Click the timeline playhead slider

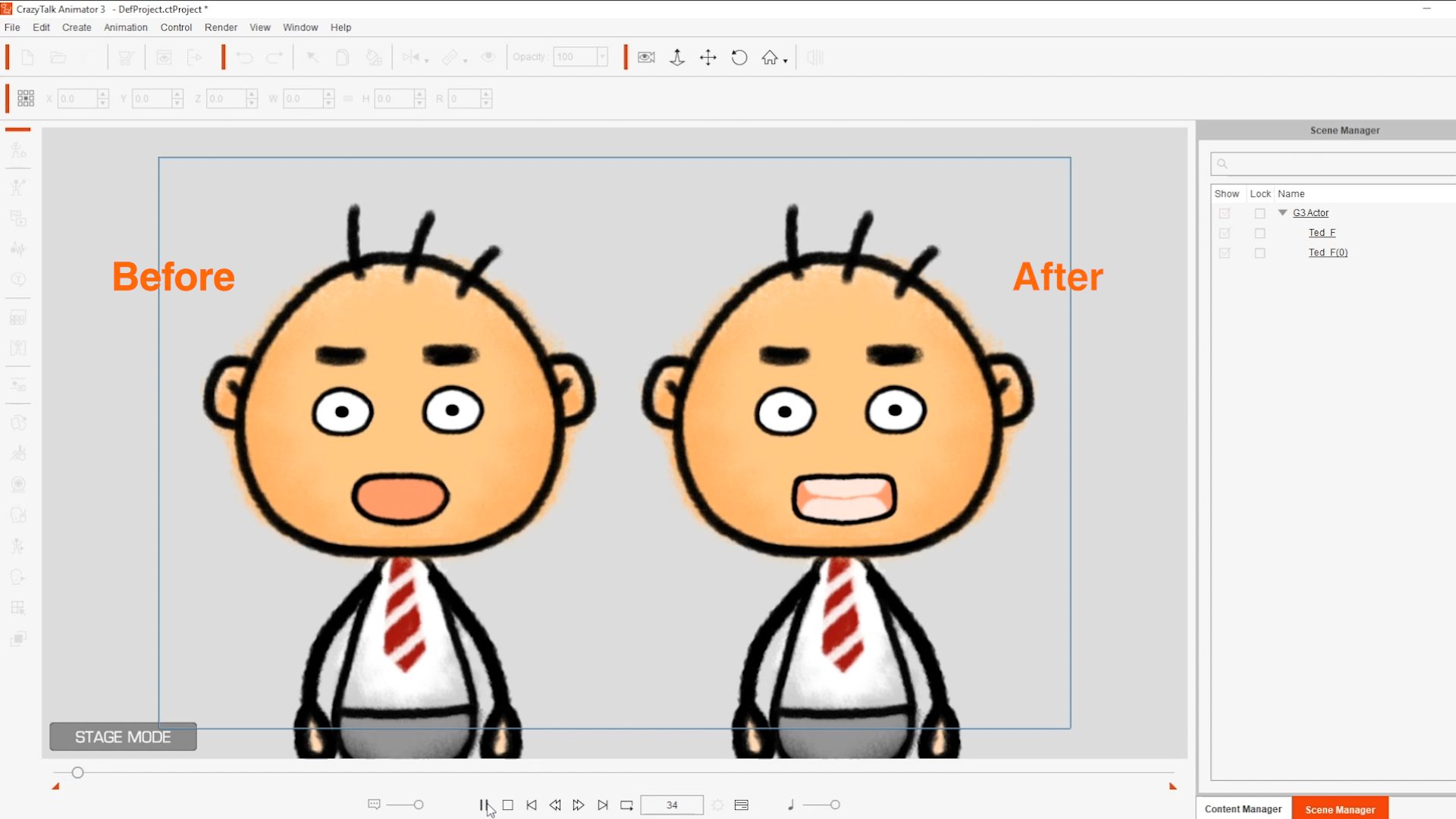tap(77, 773)
